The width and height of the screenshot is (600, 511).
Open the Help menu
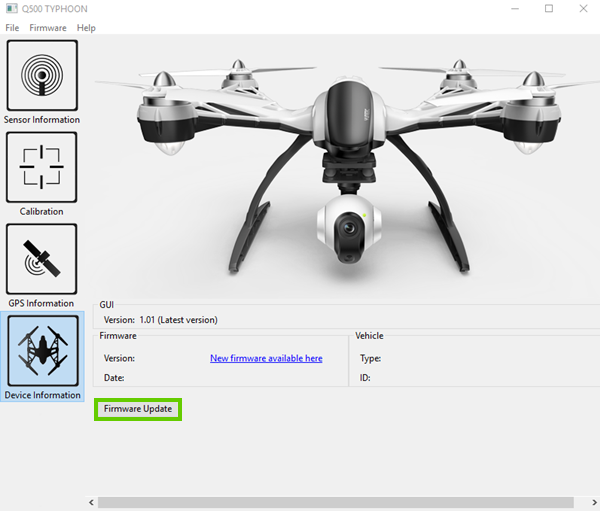(x=86, y=28)
